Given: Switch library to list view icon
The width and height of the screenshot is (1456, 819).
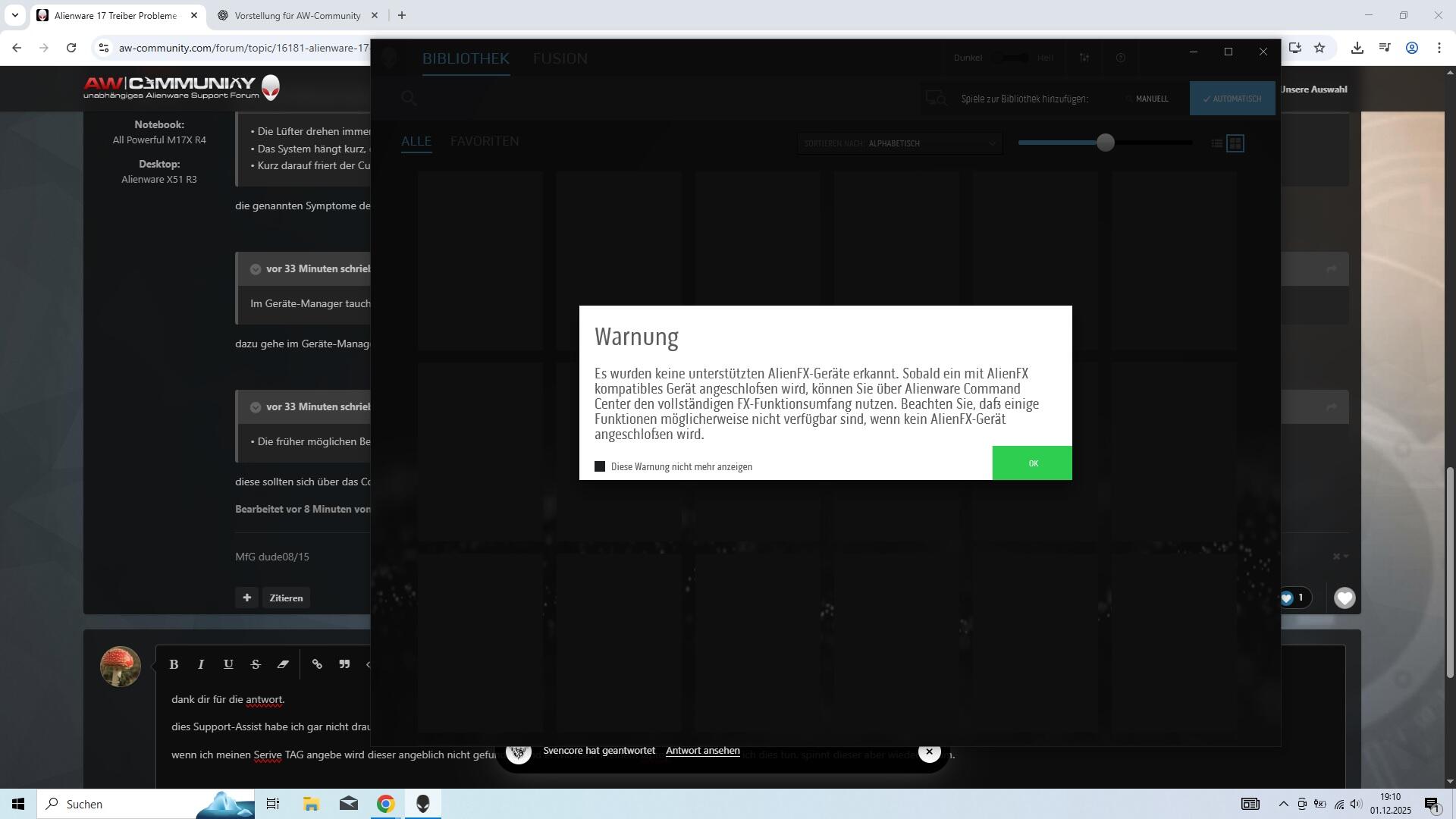Looking at the screenshot, I should [x=1216, y=143].
